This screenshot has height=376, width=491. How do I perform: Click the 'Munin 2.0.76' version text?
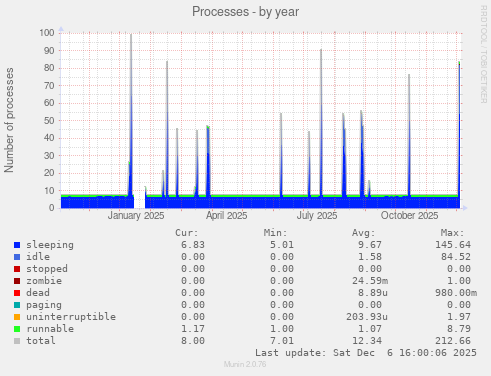point(245,364)
